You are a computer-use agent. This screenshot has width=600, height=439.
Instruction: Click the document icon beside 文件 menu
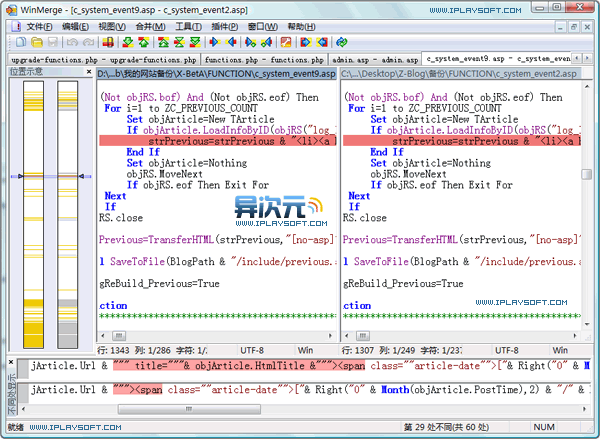tap(16, 26)
